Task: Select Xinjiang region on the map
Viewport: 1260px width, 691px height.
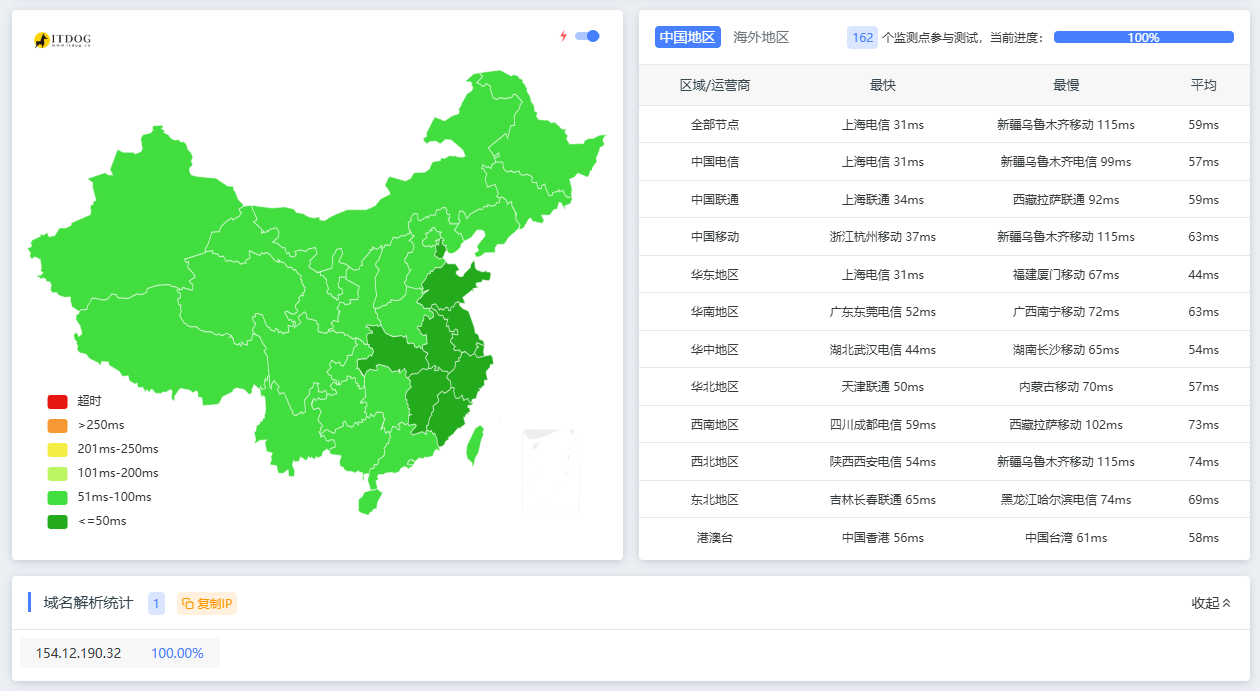Action: click(160, 200)
